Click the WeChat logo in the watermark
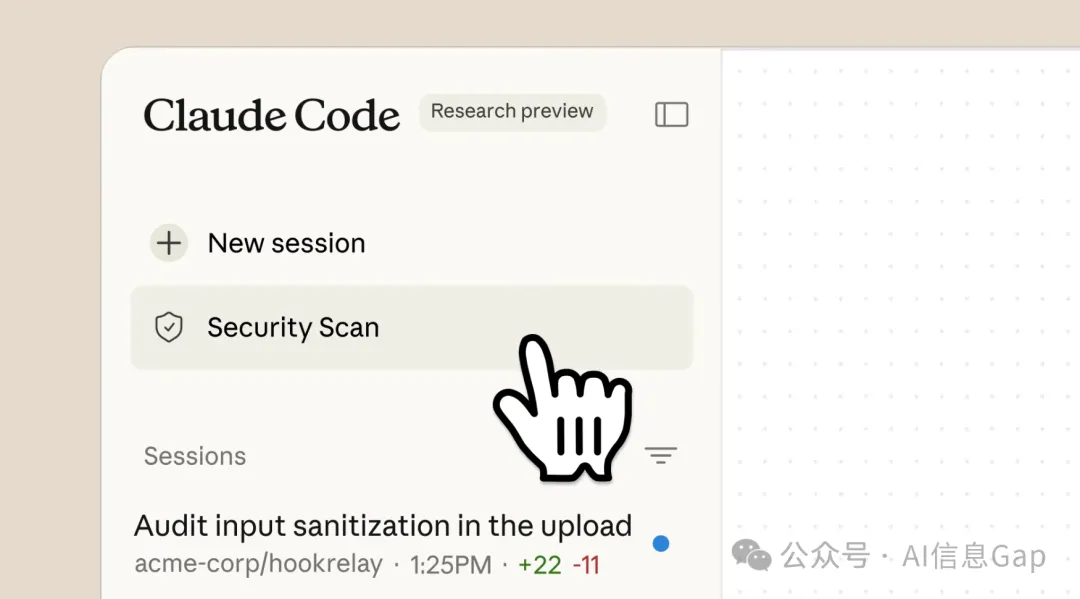 click(x=752, y=554)
